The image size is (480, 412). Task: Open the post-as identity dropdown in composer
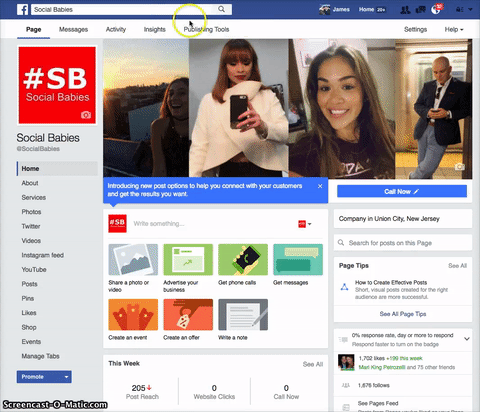click(x=305, y=224)
